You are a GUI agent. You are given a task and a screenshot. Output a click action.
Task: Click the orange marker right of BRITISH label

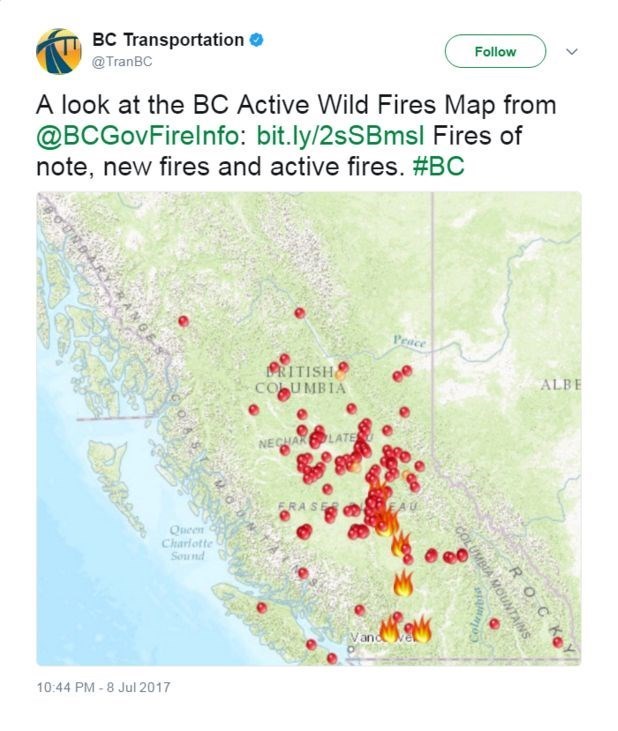pos(341,371)
